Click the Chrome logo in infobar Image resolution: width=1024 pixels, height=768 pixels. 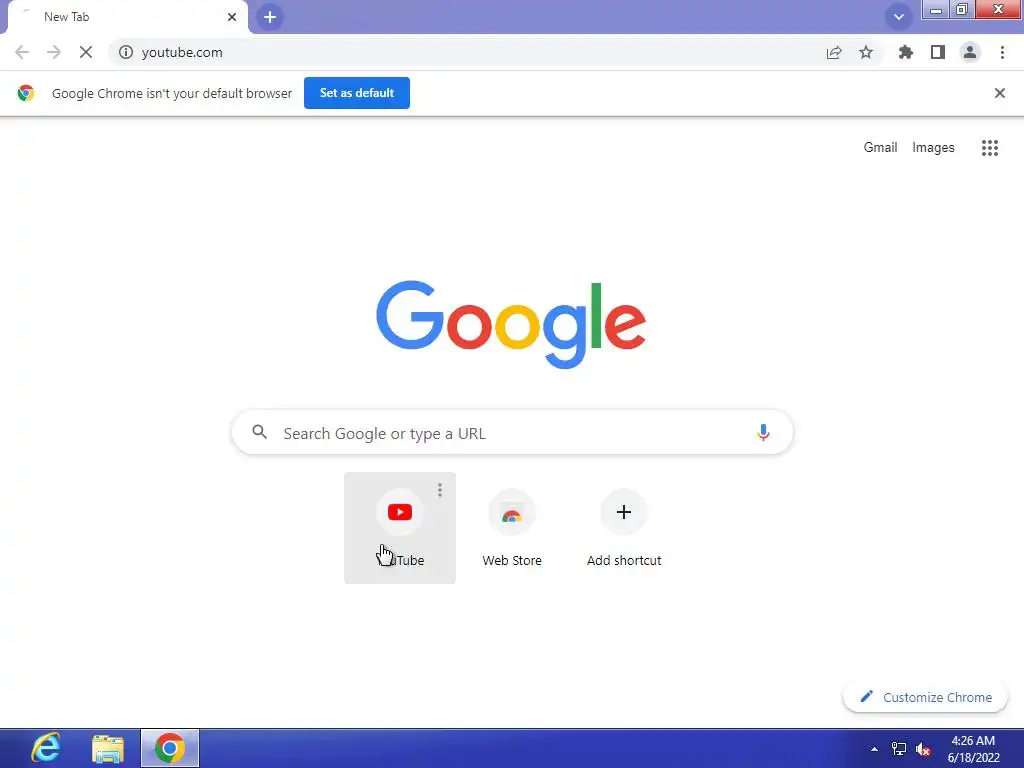pyautogui.click(x=25, y=93)
